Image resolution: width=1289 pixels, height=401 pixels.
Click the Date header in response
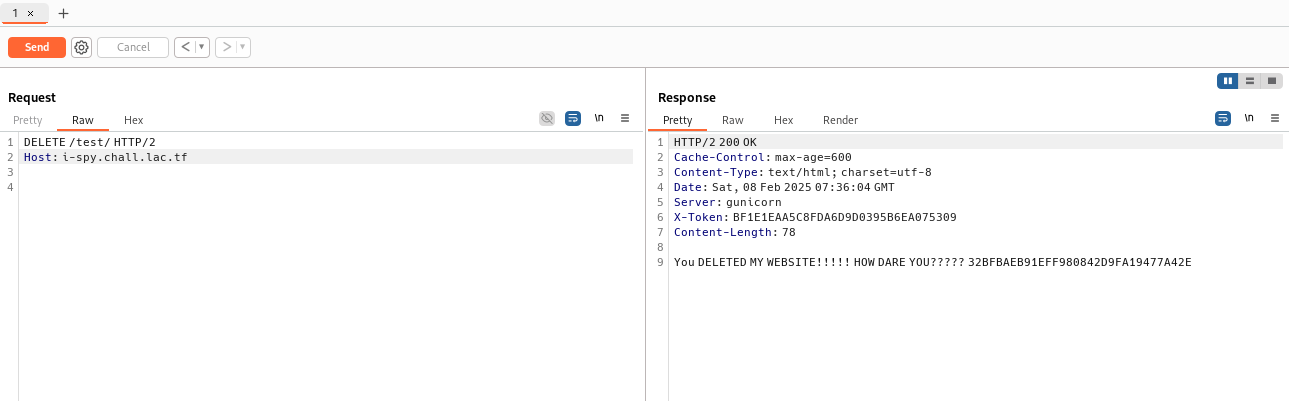[x=784, y=187]
